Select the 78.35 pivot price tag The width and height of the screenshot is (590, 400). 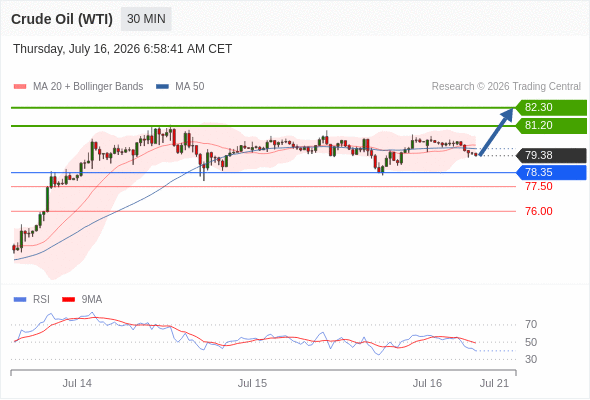pos(551,172)
